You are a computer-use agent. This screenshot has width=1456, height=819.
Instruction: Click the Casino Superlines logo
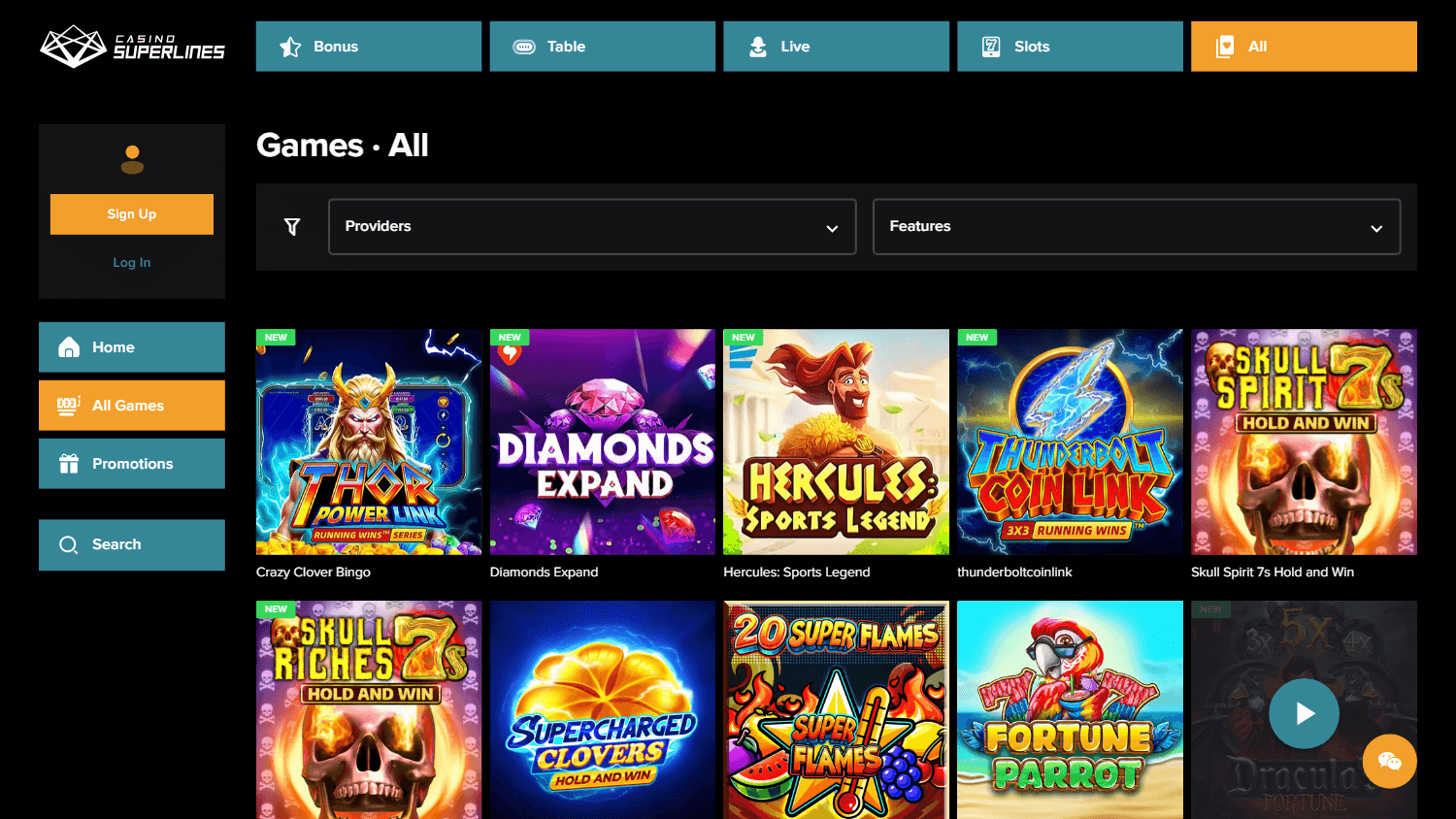click(x=132, y=47)
